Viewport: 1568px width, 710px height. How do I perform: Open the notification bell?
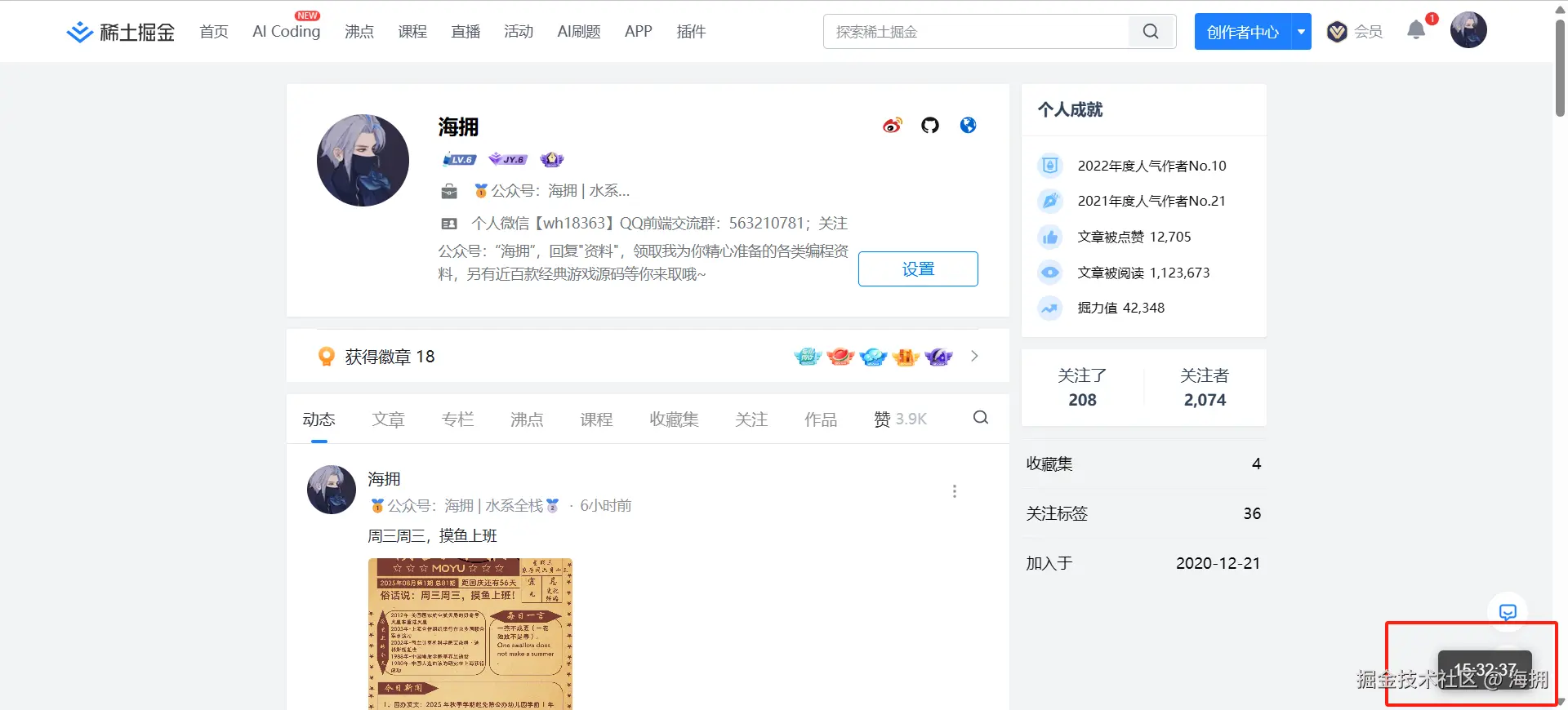tap(1417, 30)
